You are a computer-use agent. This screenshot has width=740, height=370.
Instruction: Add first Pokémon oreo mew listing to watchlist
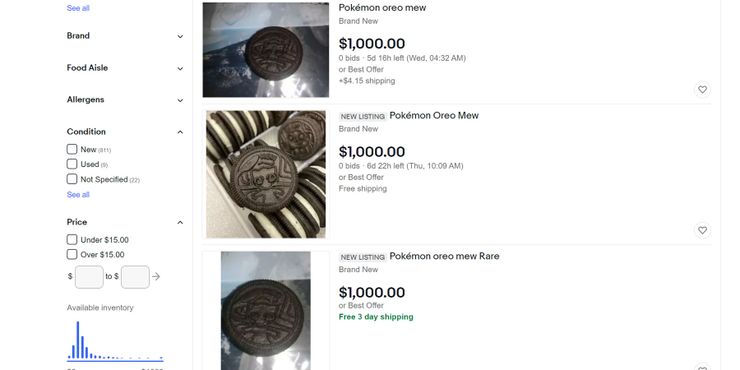(x=702, y=89)
